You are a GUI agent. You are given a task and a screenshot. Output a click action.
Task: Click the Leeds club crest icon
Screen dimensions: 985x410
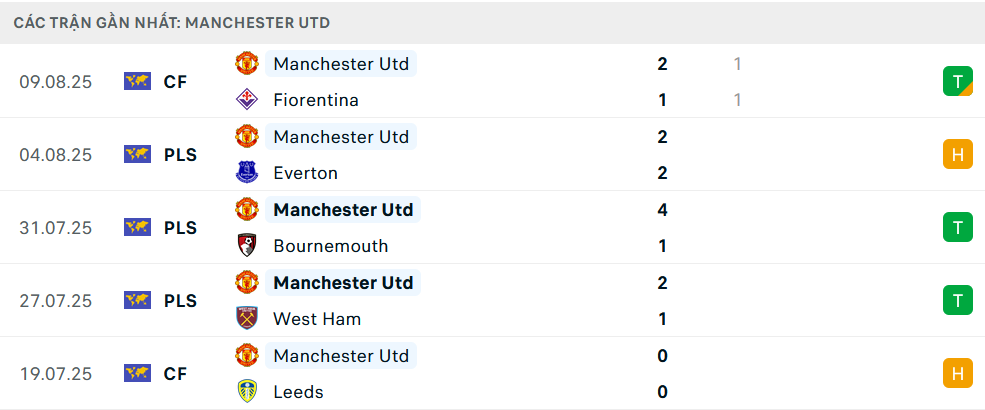[246, 392]
